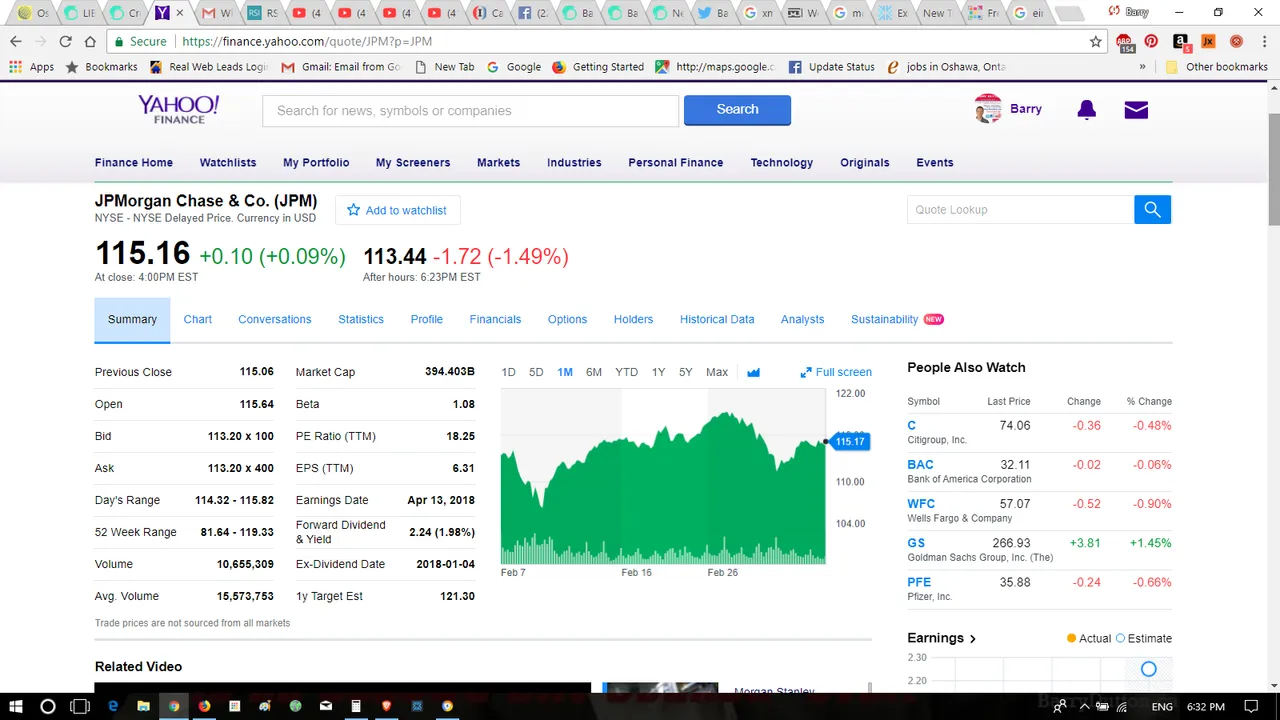Click Add to watchlist button

(397, 210)
